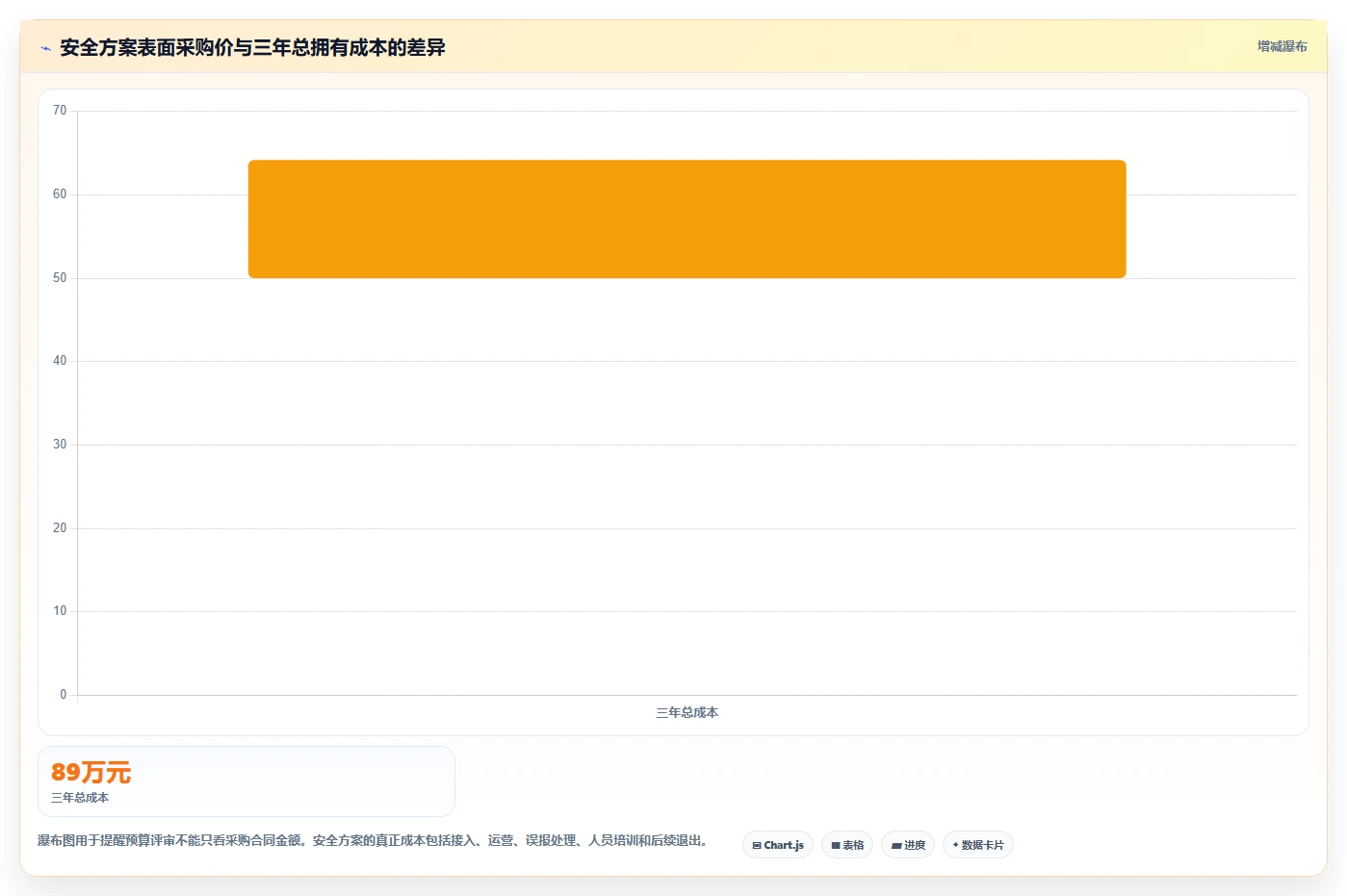Click the Chart.js tag chip
1347x896 pixels.
click(778, 845)
